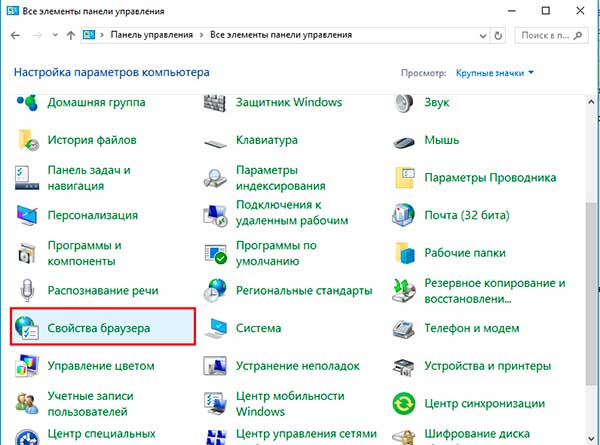Screen dimensions: 600x445
Task: Click the Телефон и модем icon
Action: [x=403, y=329]
